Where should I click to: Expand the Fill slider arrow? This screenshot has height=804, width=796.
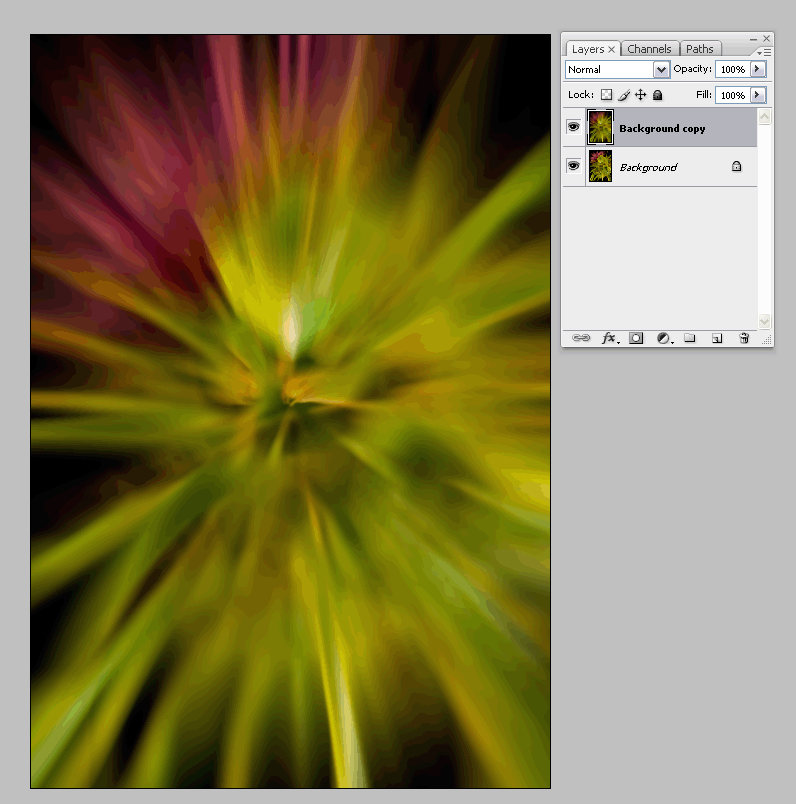click(x=758, y=95)
